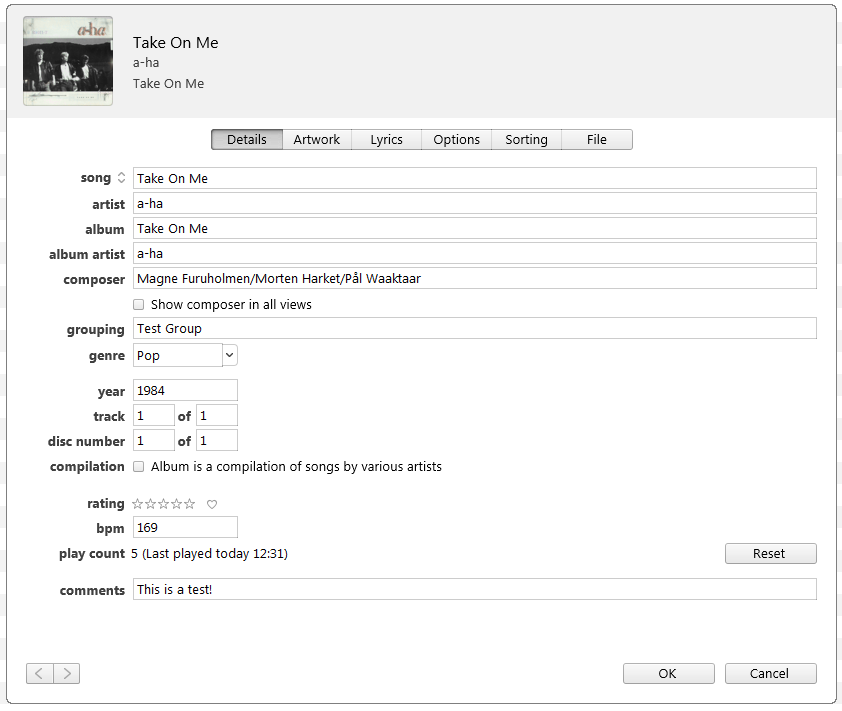Click the comments field
Viewport: 842px width, 711px height.
point(475,589)
